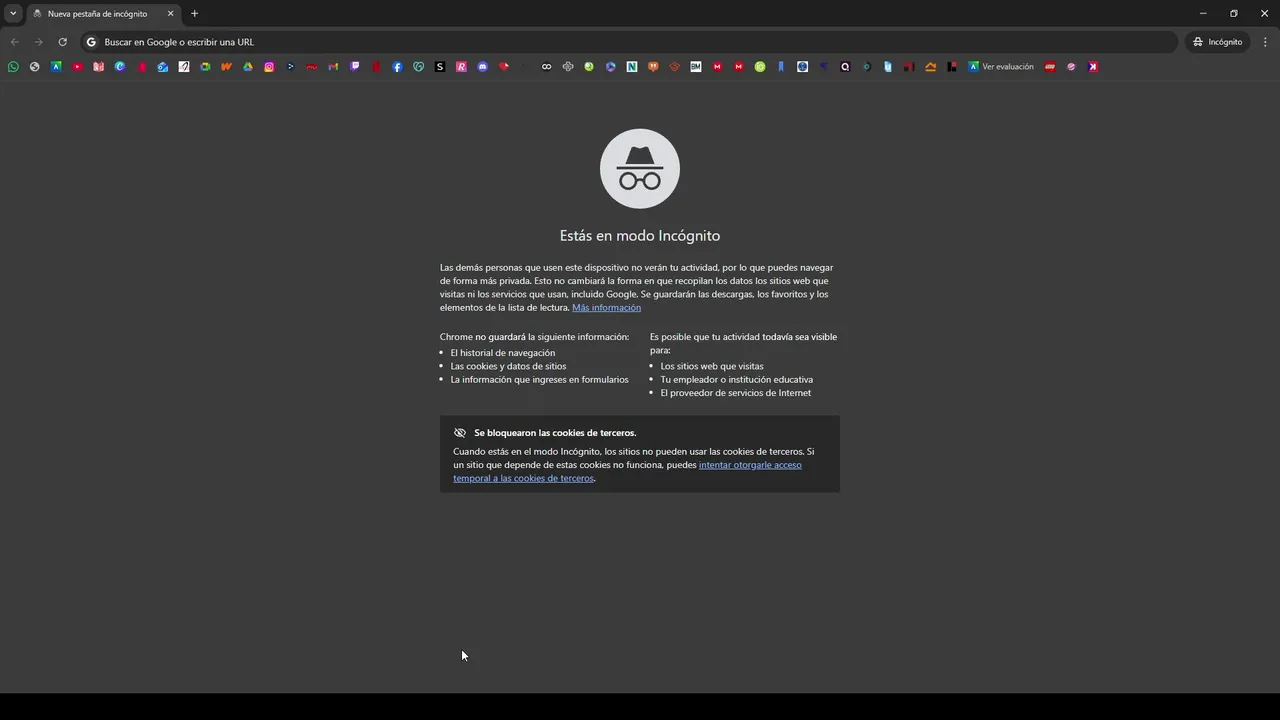The height and width of the screenshot is (720, 1280).
Task: Click Se bloquearon las cookies de terceros
Action: click(x=555, y=433)
